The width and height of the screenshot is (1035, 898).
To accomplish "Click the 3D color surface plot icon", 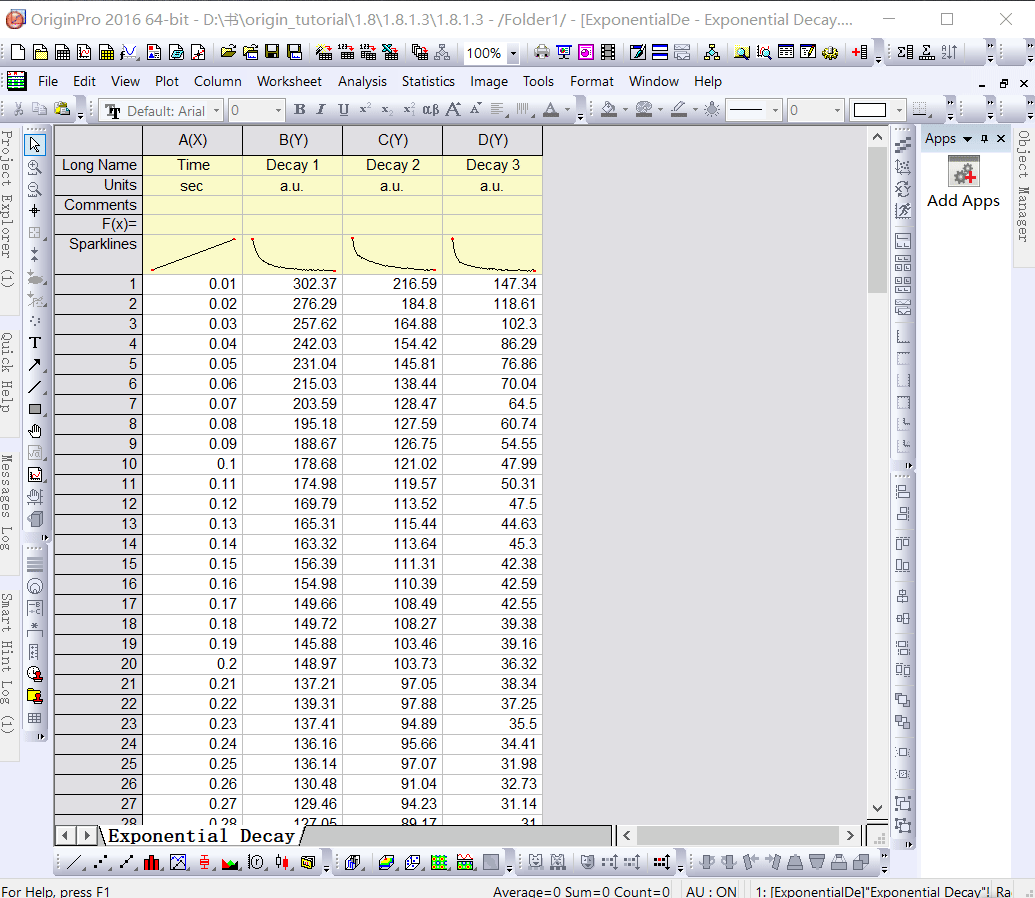I will pyautogui.click(x=387, y=862).
